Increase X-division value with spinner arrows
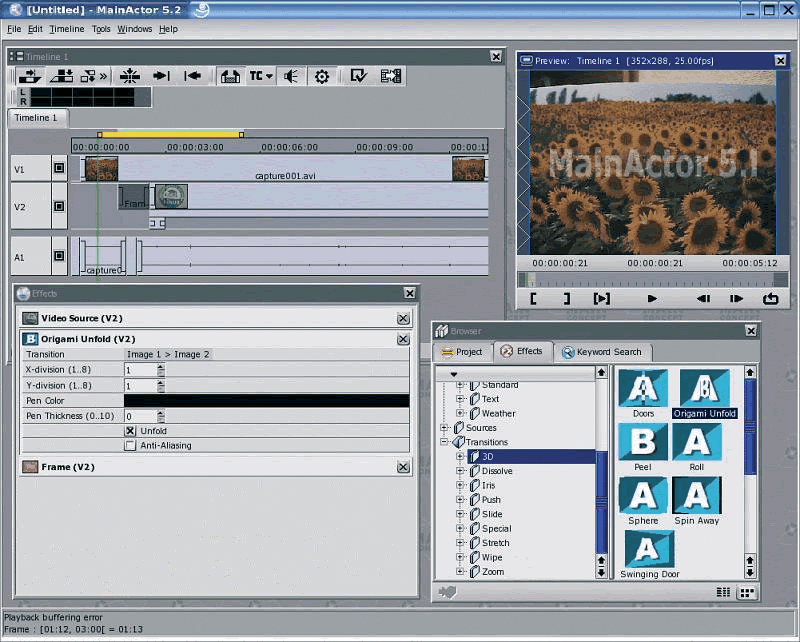The image size is (800, 642). click(x=161, y=366)
